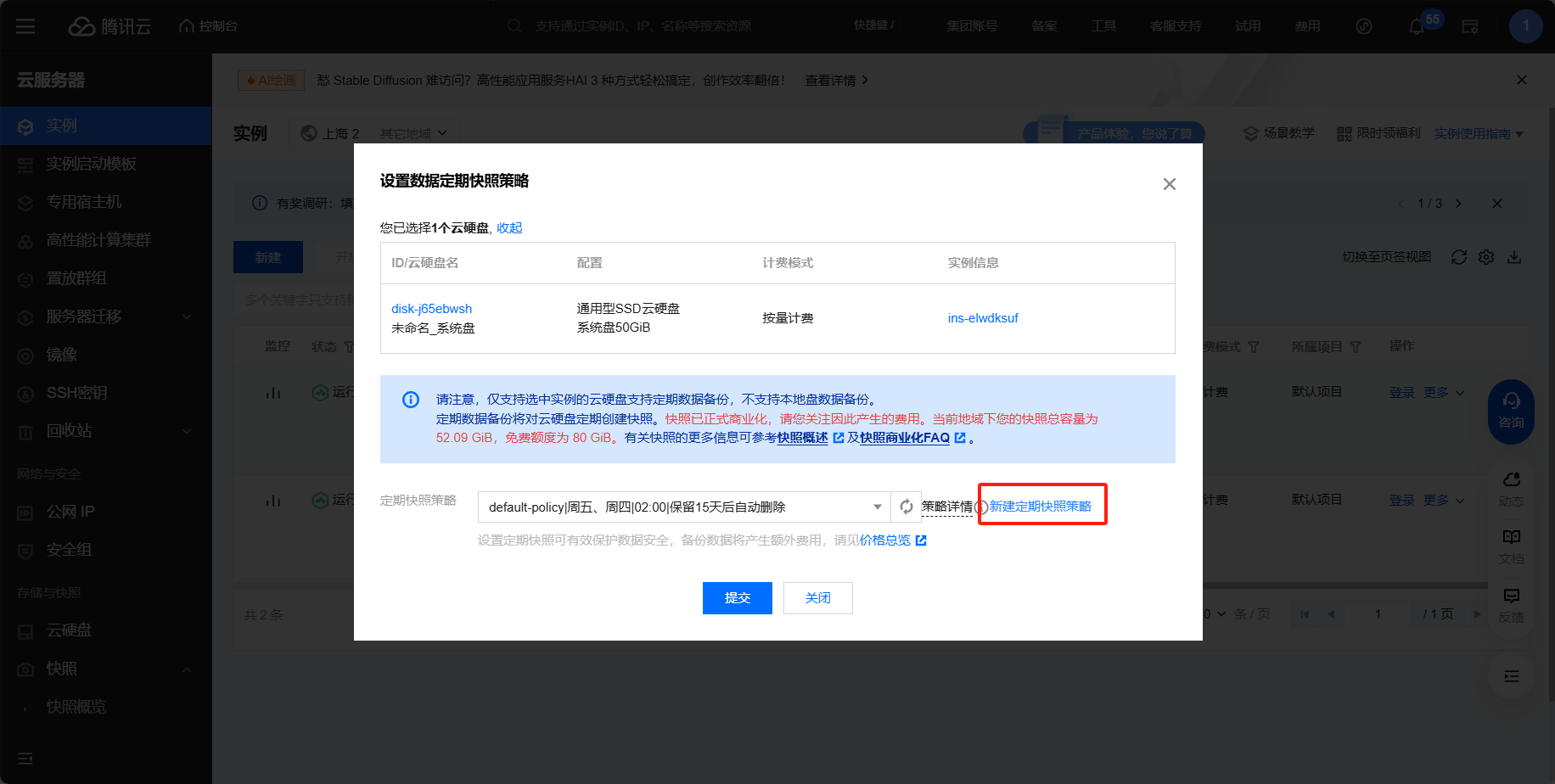Open the 备案 menu

tap(1044, 26)
